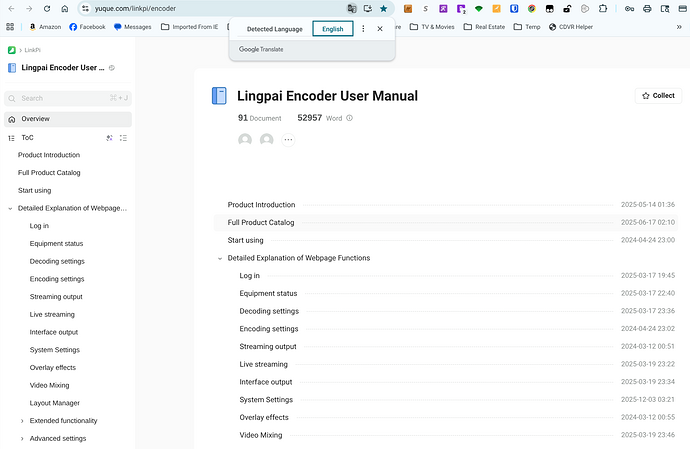Open Overview in the sidebar
Screen dimensions: 690x449
click(68, 119)
